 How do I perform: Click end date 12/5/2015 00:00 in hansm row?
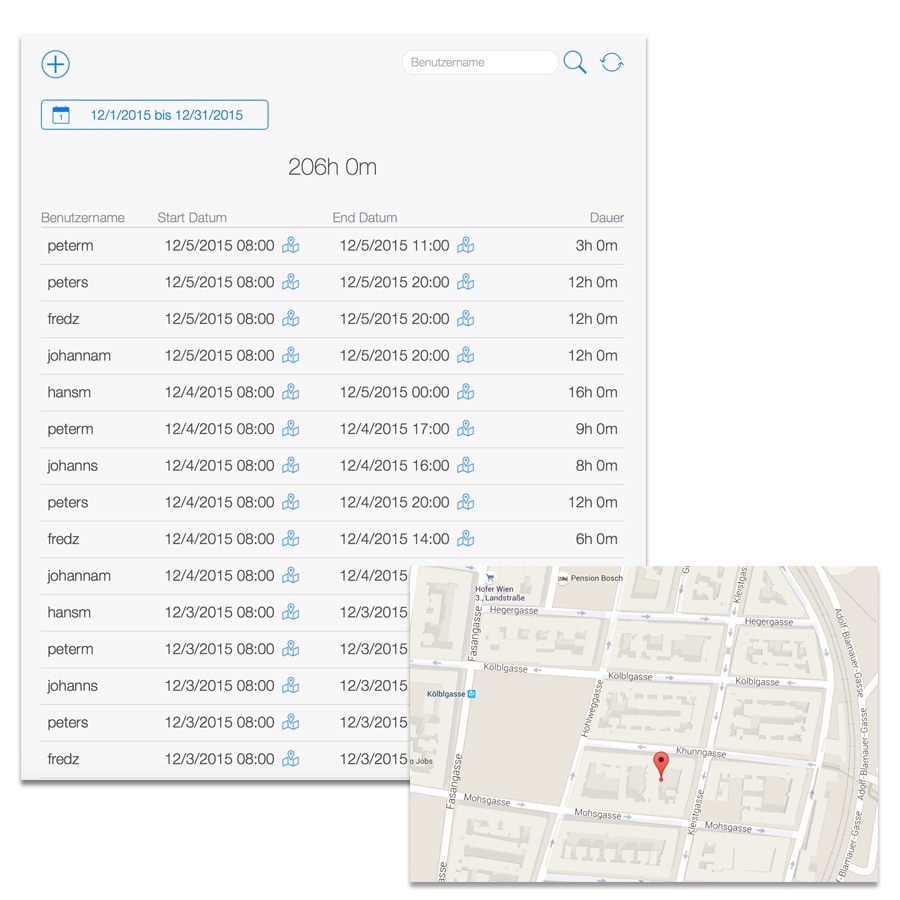tap(394, 392)
